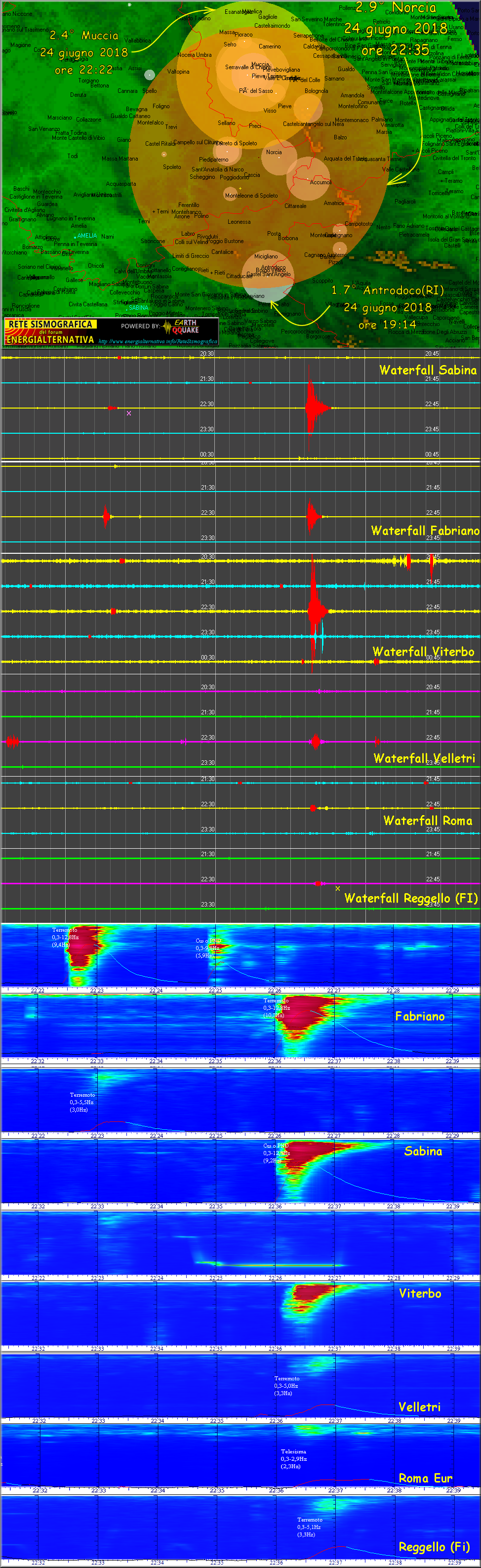The height and width of the screenshot is (1568, 481).
Task: Click the cyan SABINA station label on map
Action: pyautogui.click(x=138, y=307)
